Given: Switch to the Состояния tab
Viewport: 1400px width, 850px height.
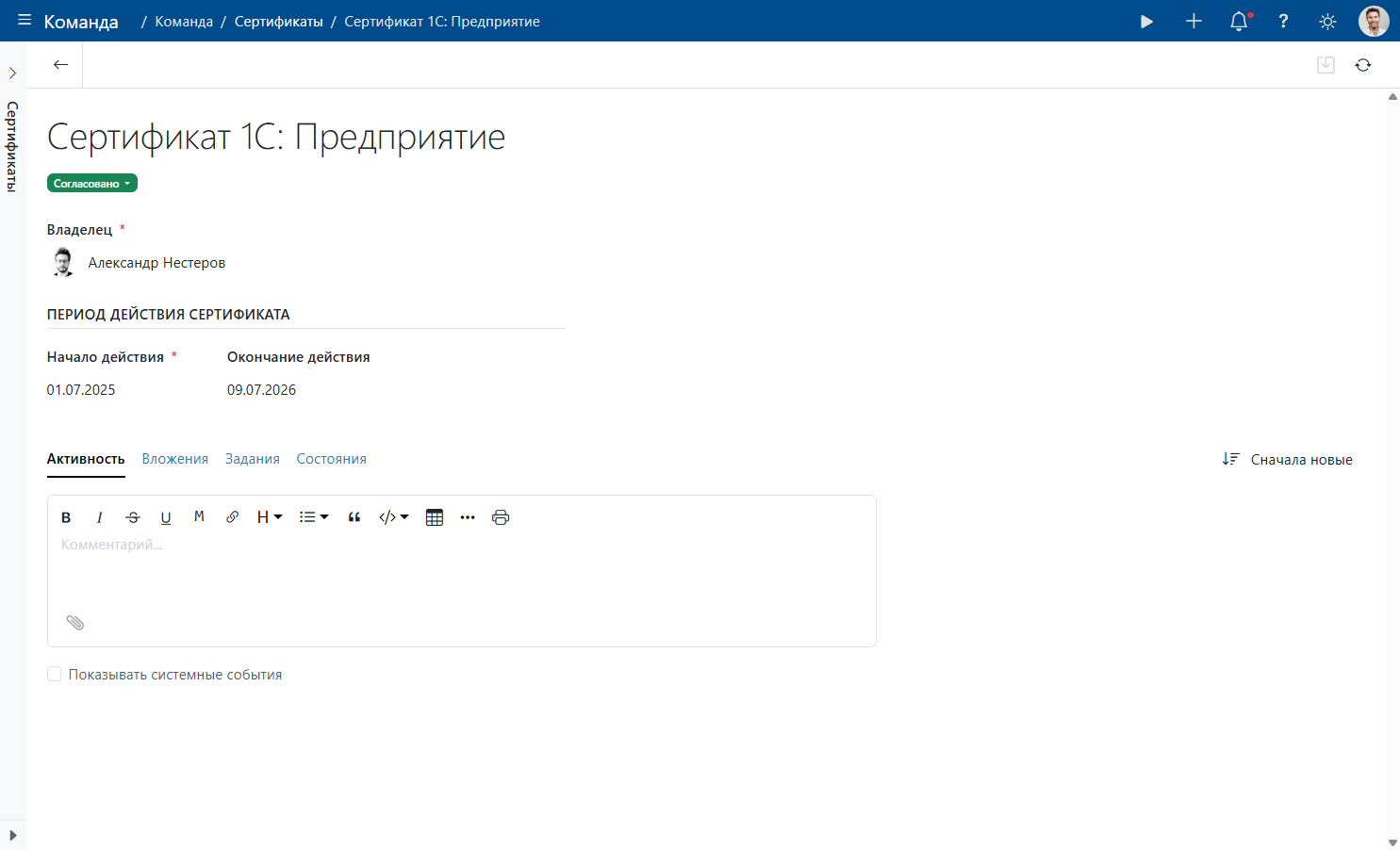Looking at the screenshot, I should pyautogui.click(x=332, y=459).
